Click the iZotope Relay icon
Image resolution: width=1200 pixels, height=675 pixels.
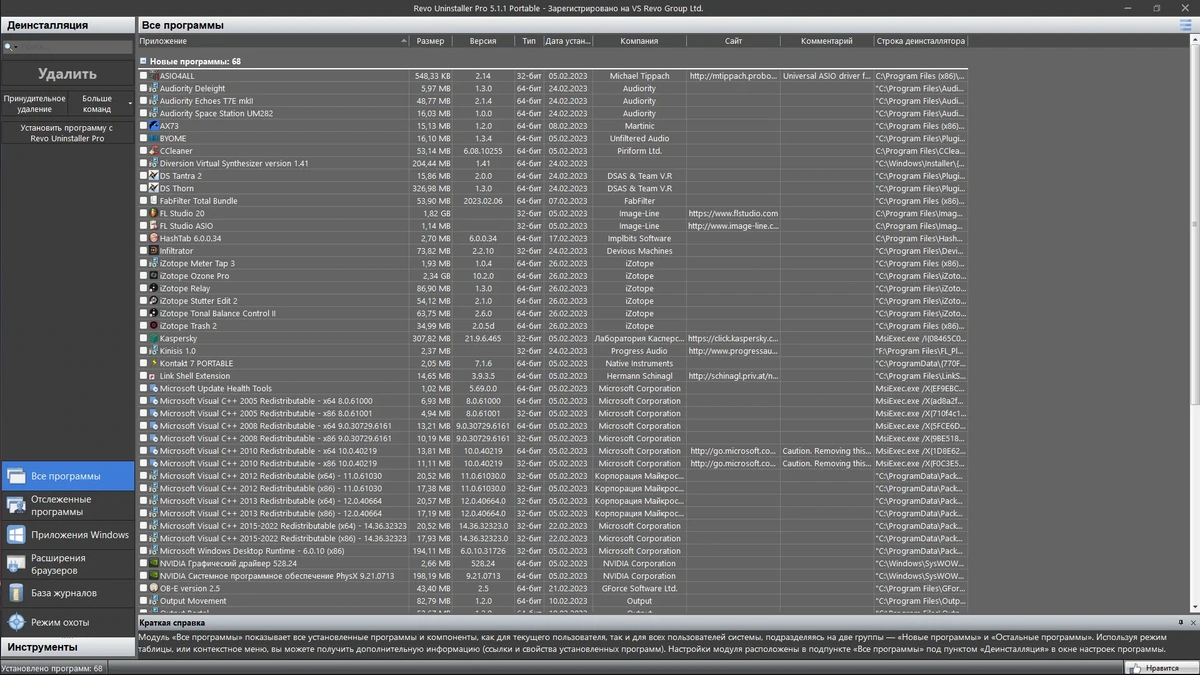(153, 288)
